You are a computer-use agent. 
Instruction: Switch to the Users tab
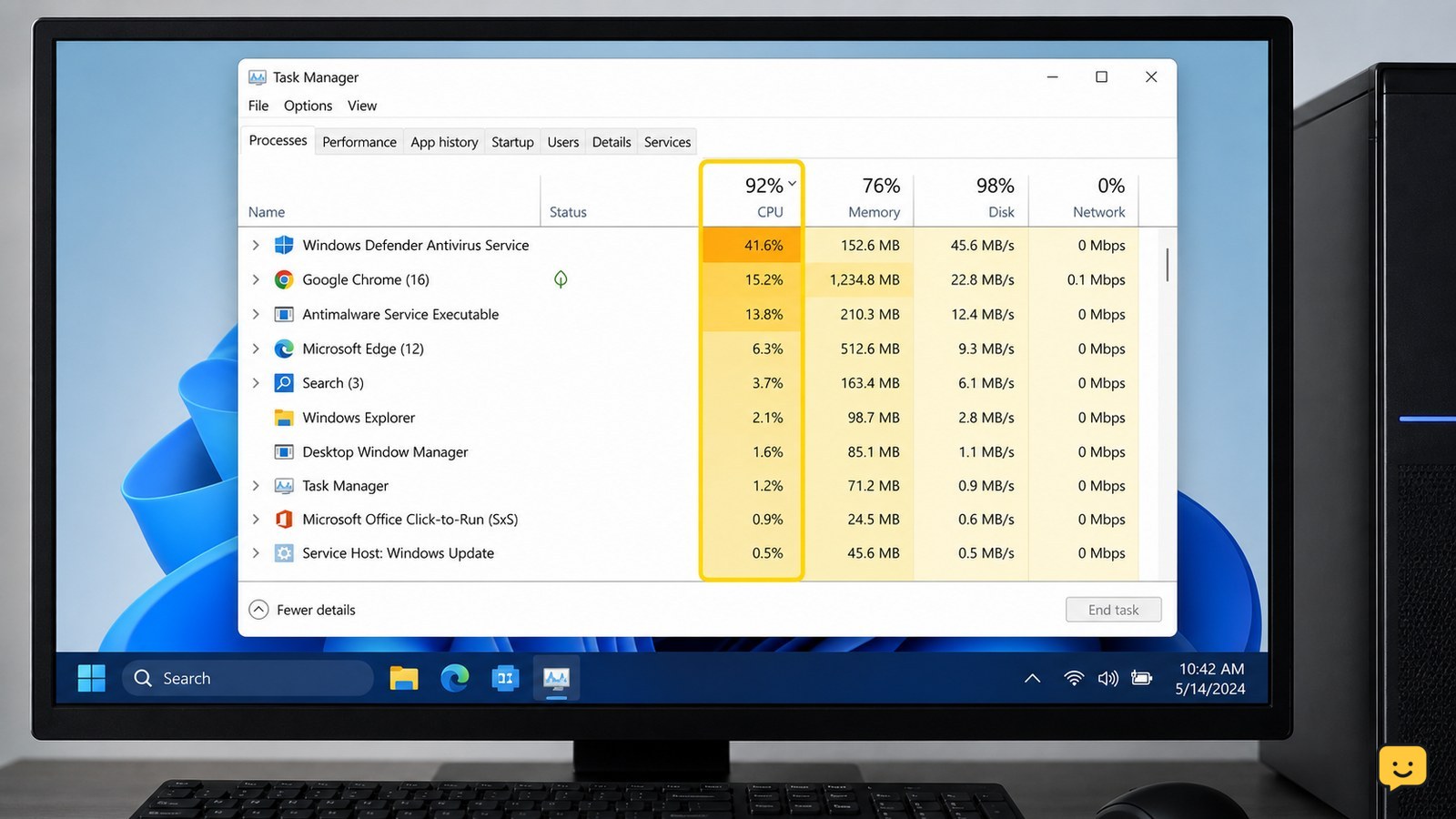[x=563, y=142]
